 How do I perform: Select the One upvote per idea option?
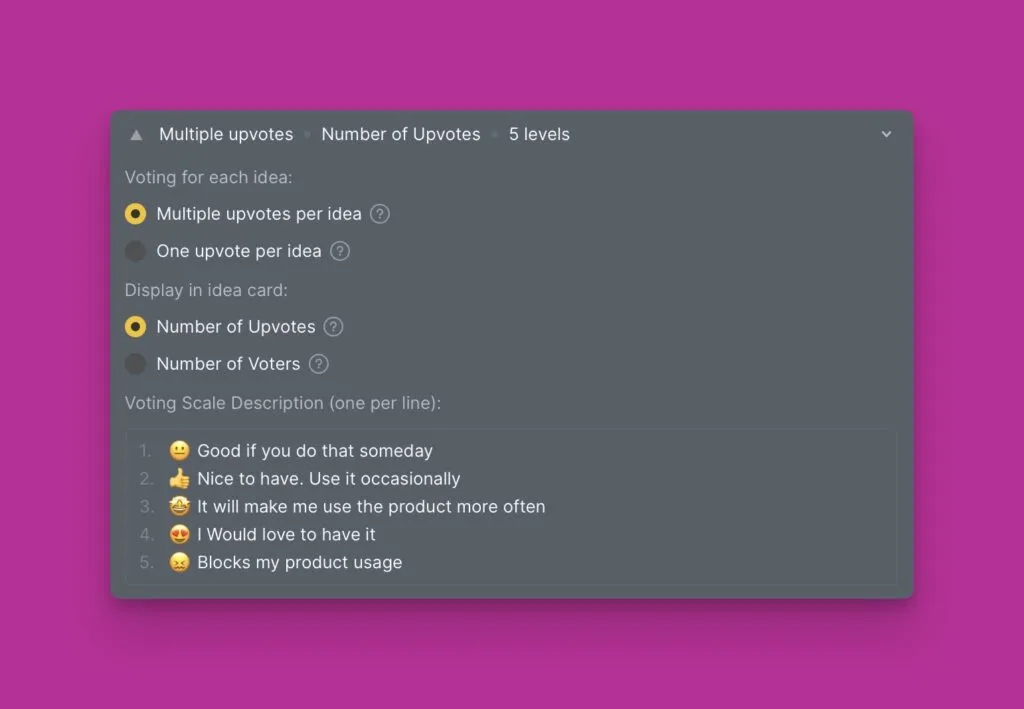(135, 251)
